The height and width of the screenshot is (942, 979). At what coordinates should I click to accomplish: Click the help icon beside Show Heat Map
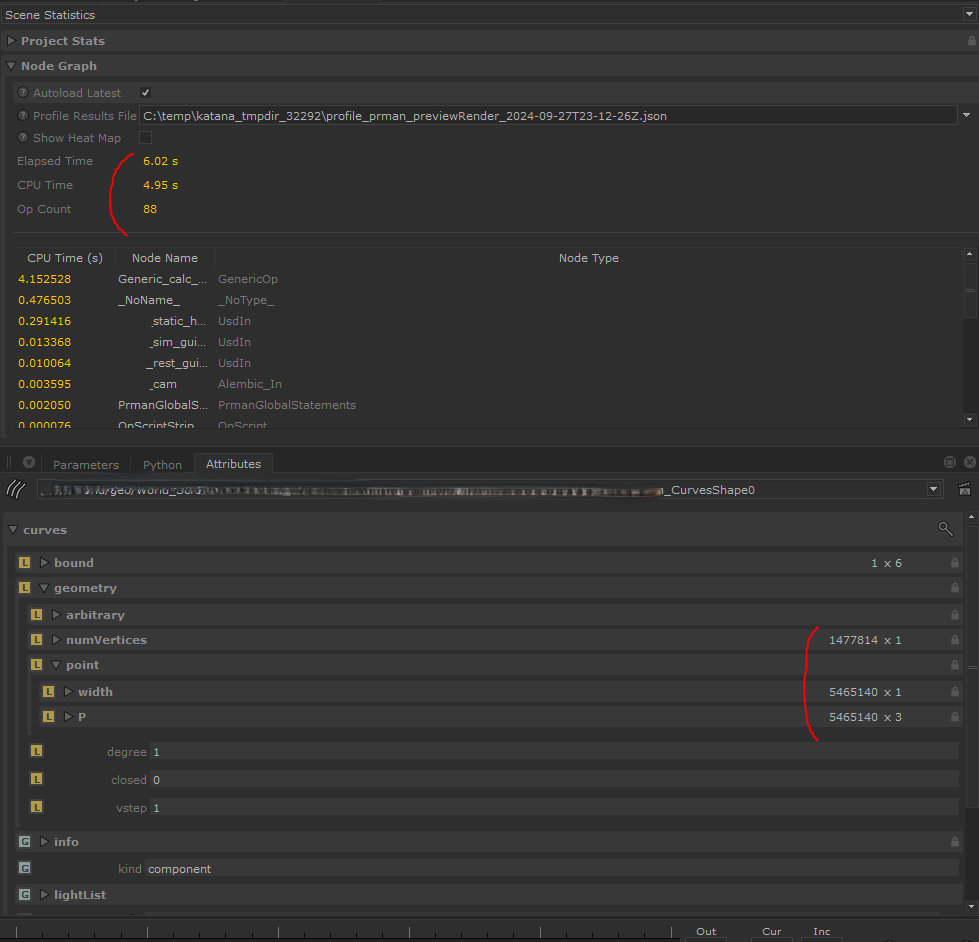[23, 138]
